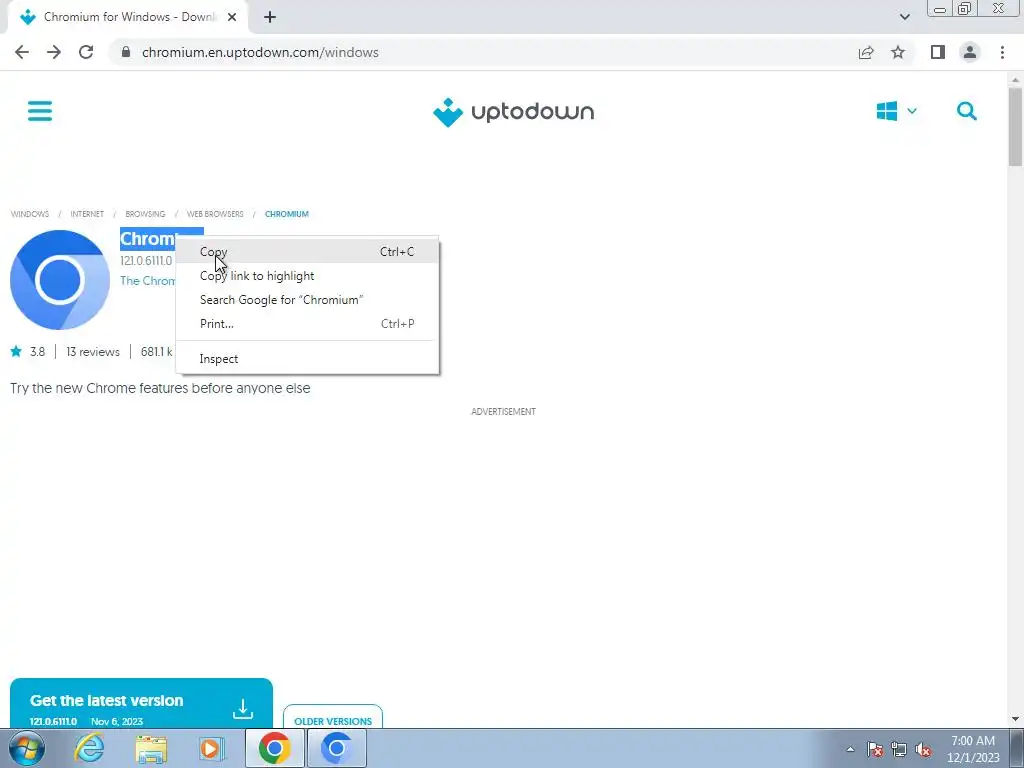Open the browser side panel icon
Image resolution: width=1024 pixels, height=768 pixels.
coord(938,52)
